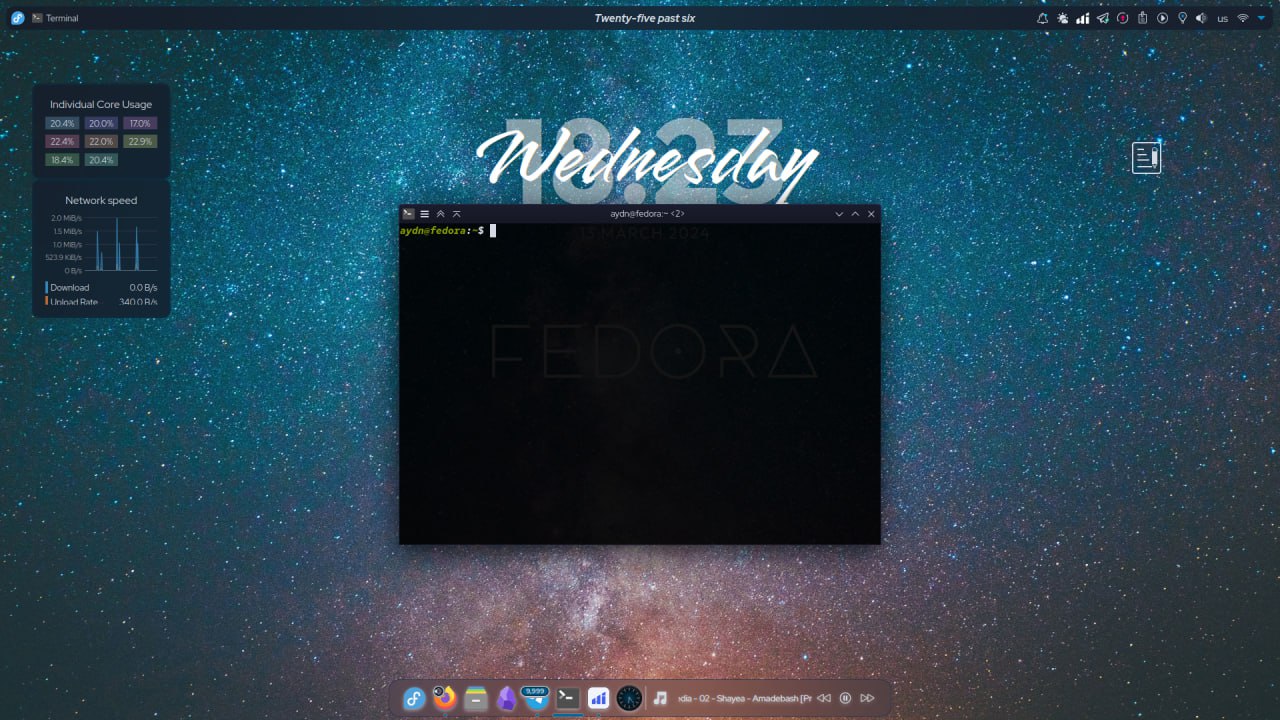This screenshot has height=720, width=1280.
Task: Open the volume control in the tray
Action: (1201, 18)
